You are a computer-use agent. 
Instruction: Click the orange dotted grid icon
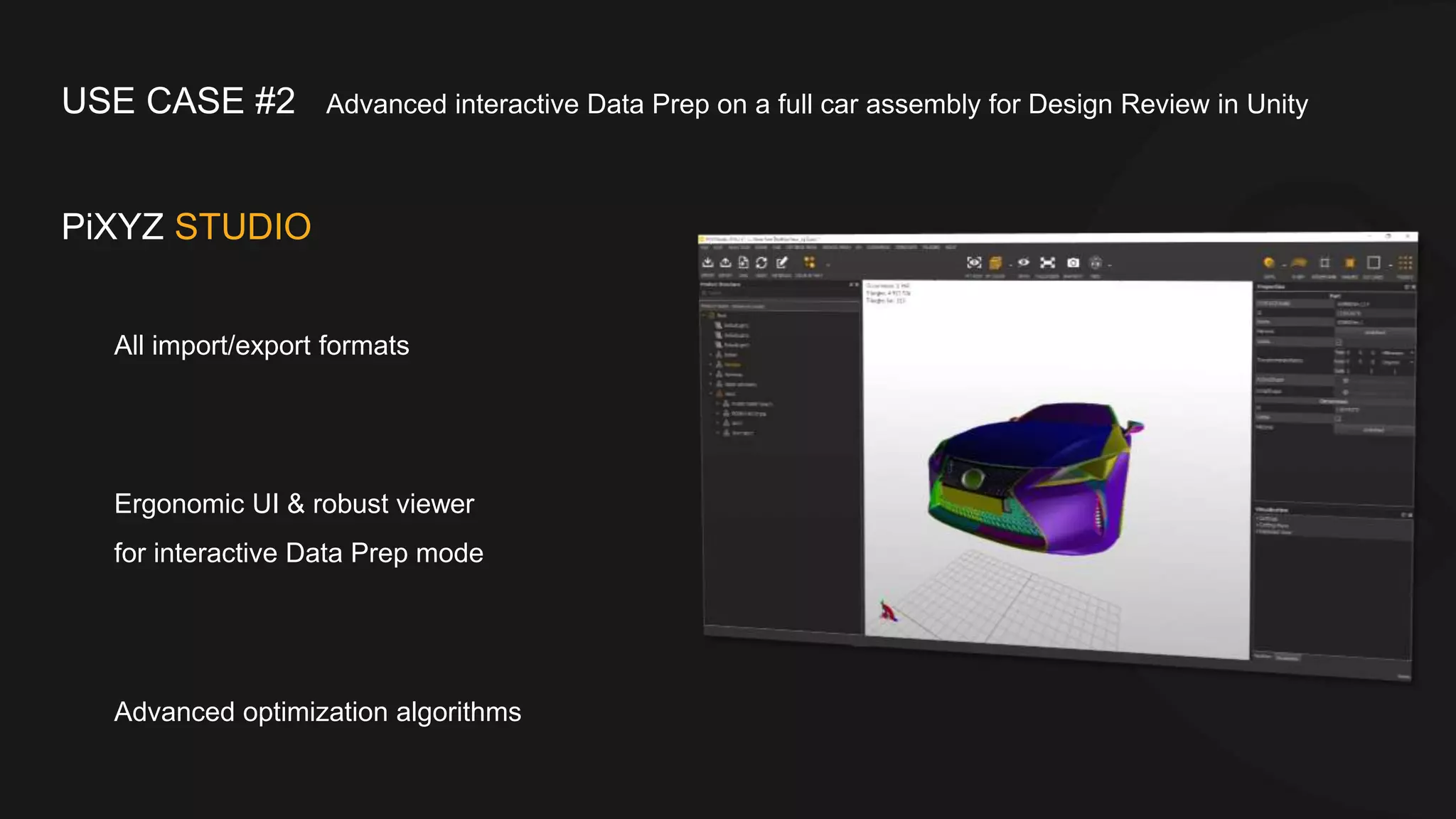point(1406,263)
